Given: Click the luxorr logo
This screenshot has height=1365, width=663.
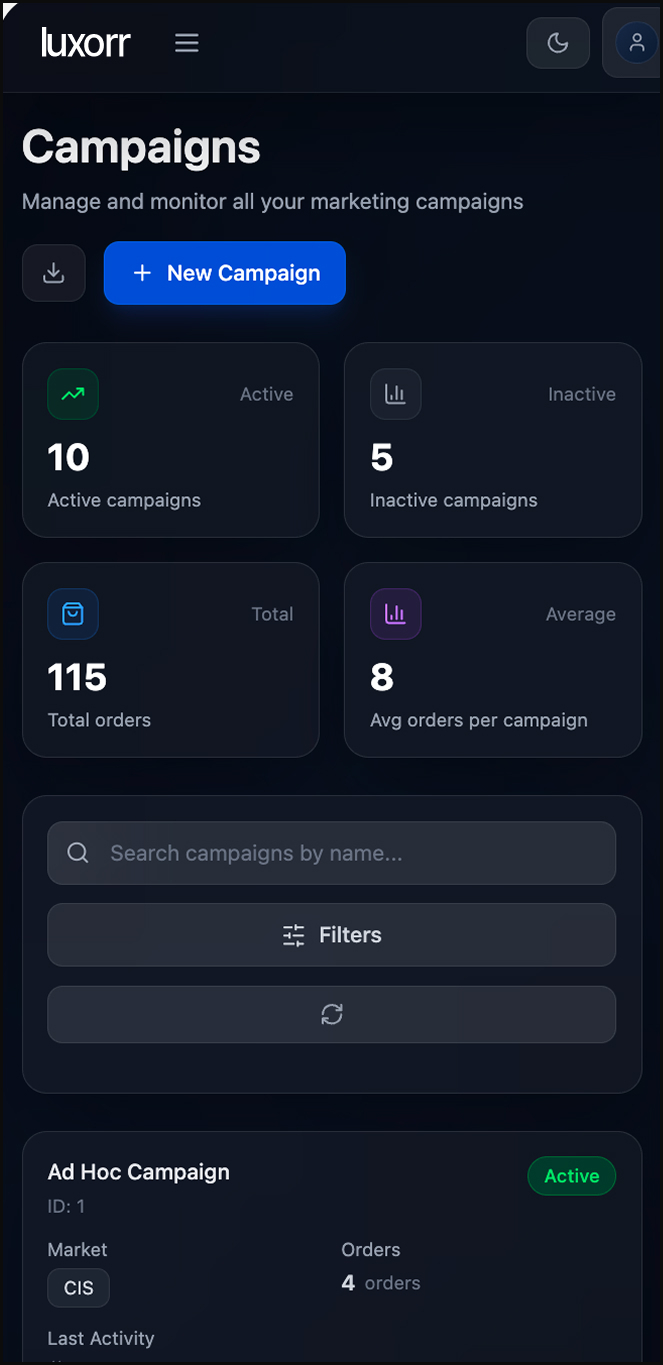Looking at the screenshot, I should 86,43.
